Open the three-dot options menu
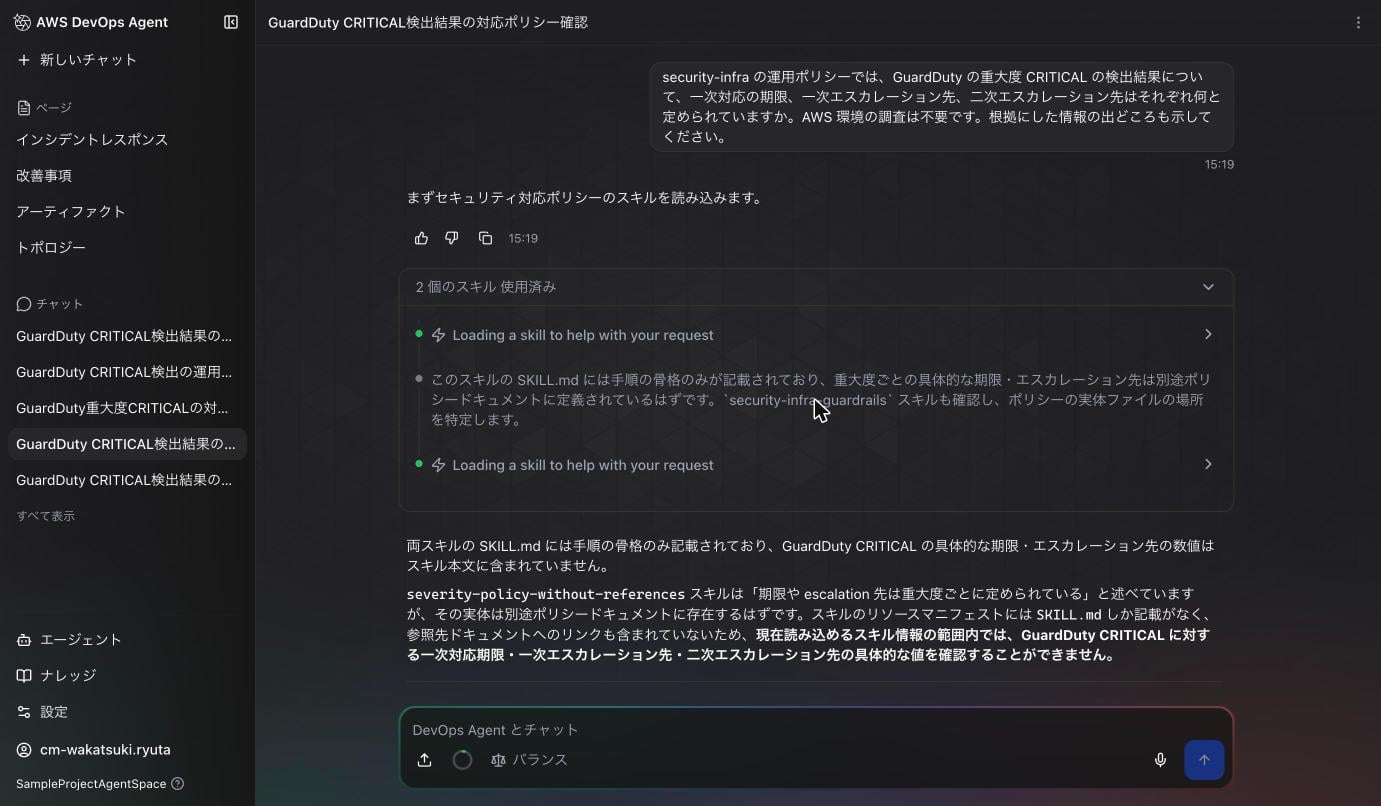The height and width of the screenshot is (806, 1381). [1358, 22]
